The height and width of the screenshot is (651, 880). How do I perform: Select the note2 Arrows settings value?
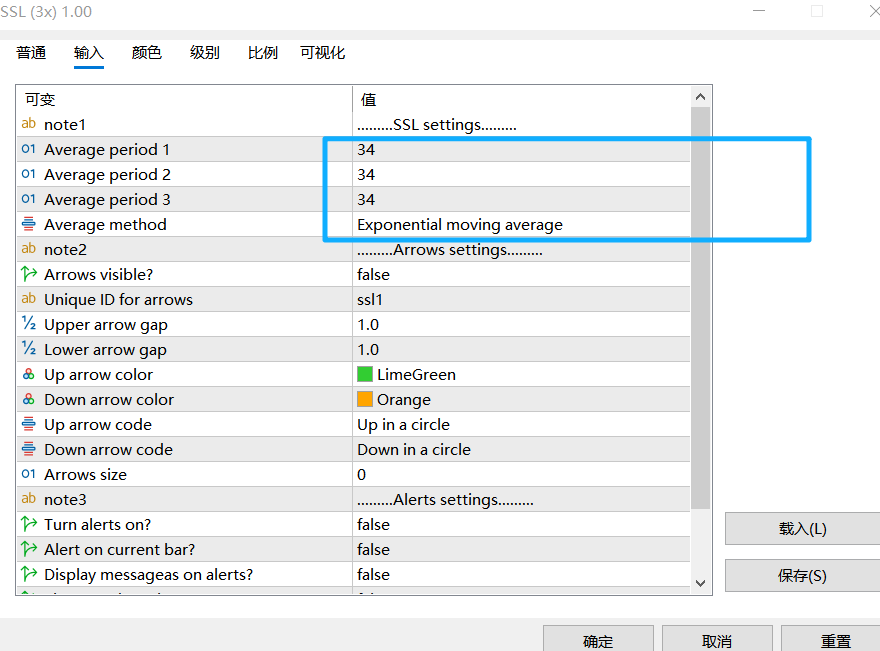pos(521,250)
